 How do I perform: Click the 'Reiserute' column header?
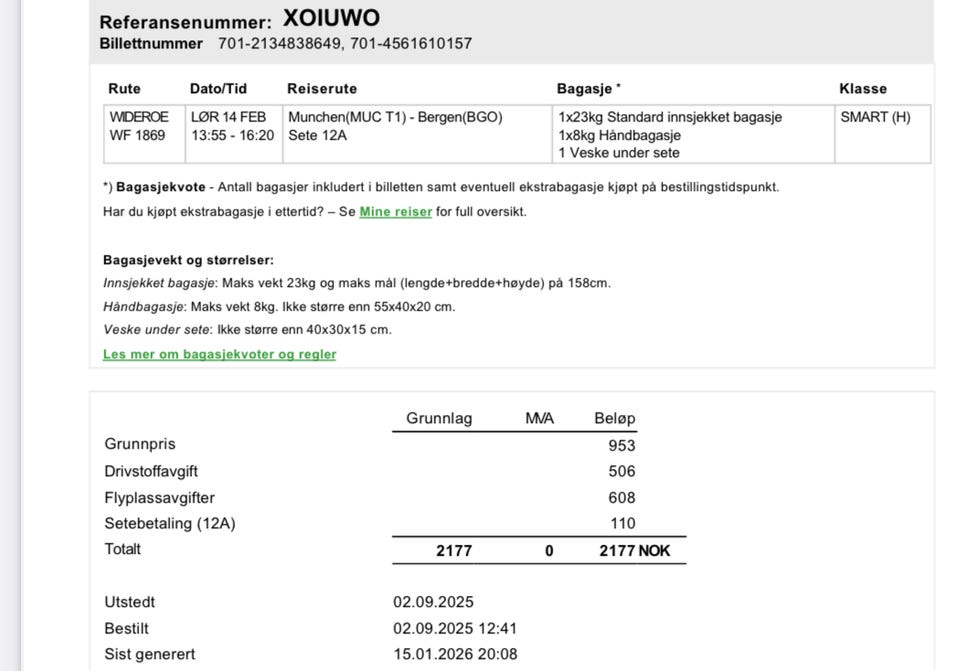point(322,89)
